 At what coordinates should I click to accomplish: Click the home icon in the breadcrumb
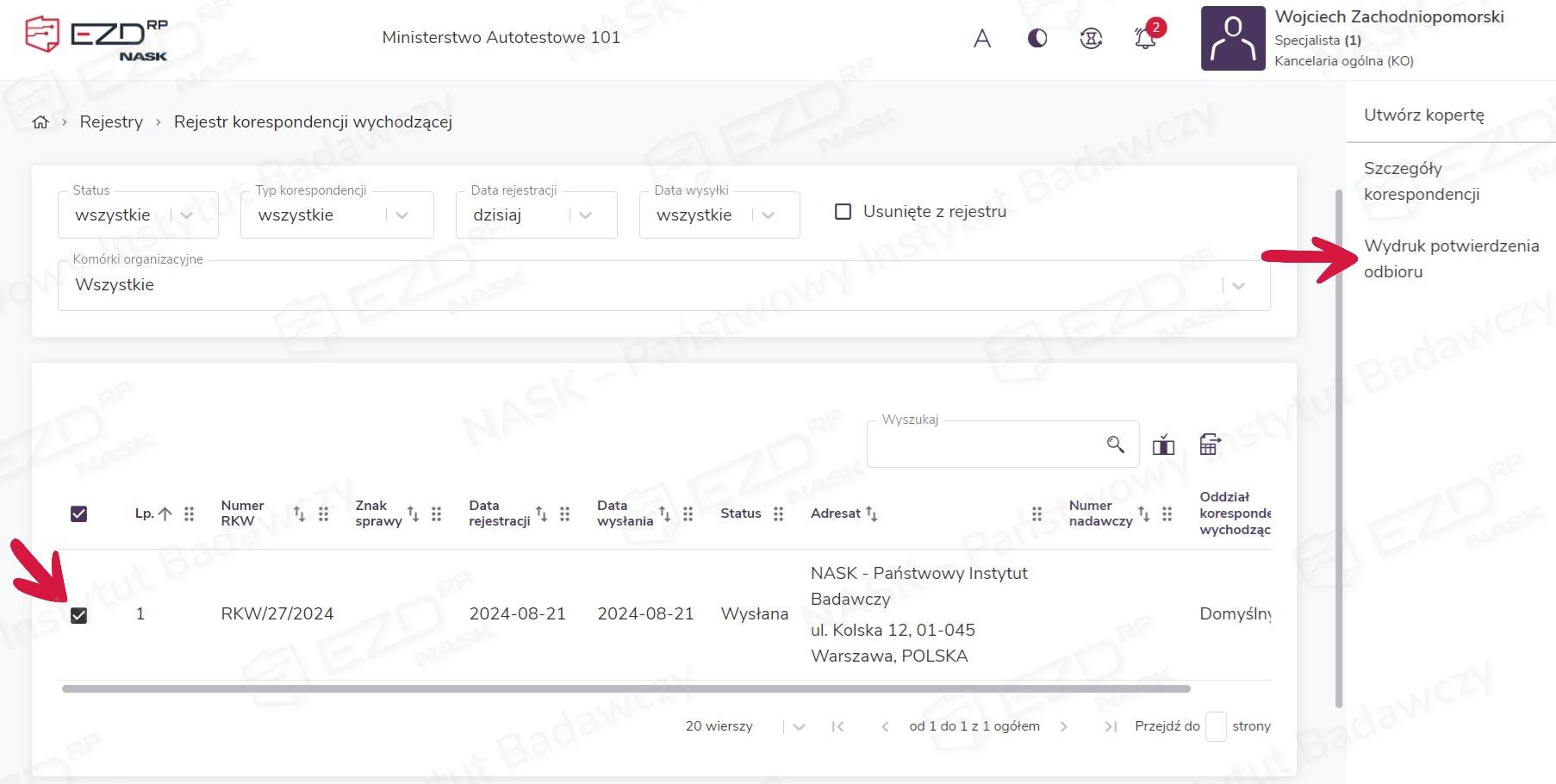pyautogui.click(x=40, y=122)
